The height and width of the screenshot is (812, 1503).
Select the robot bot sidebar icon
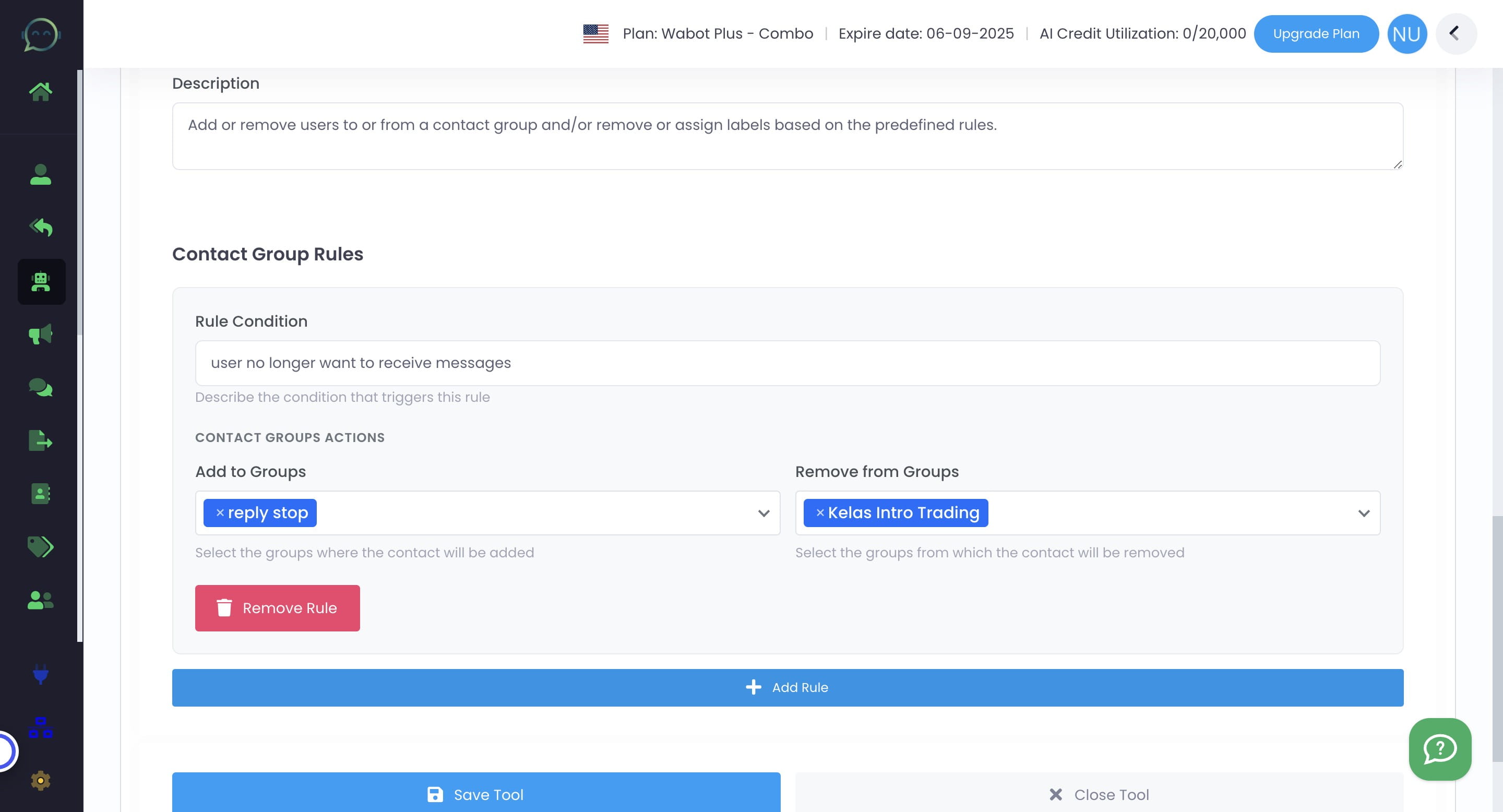tap(41, 282)
